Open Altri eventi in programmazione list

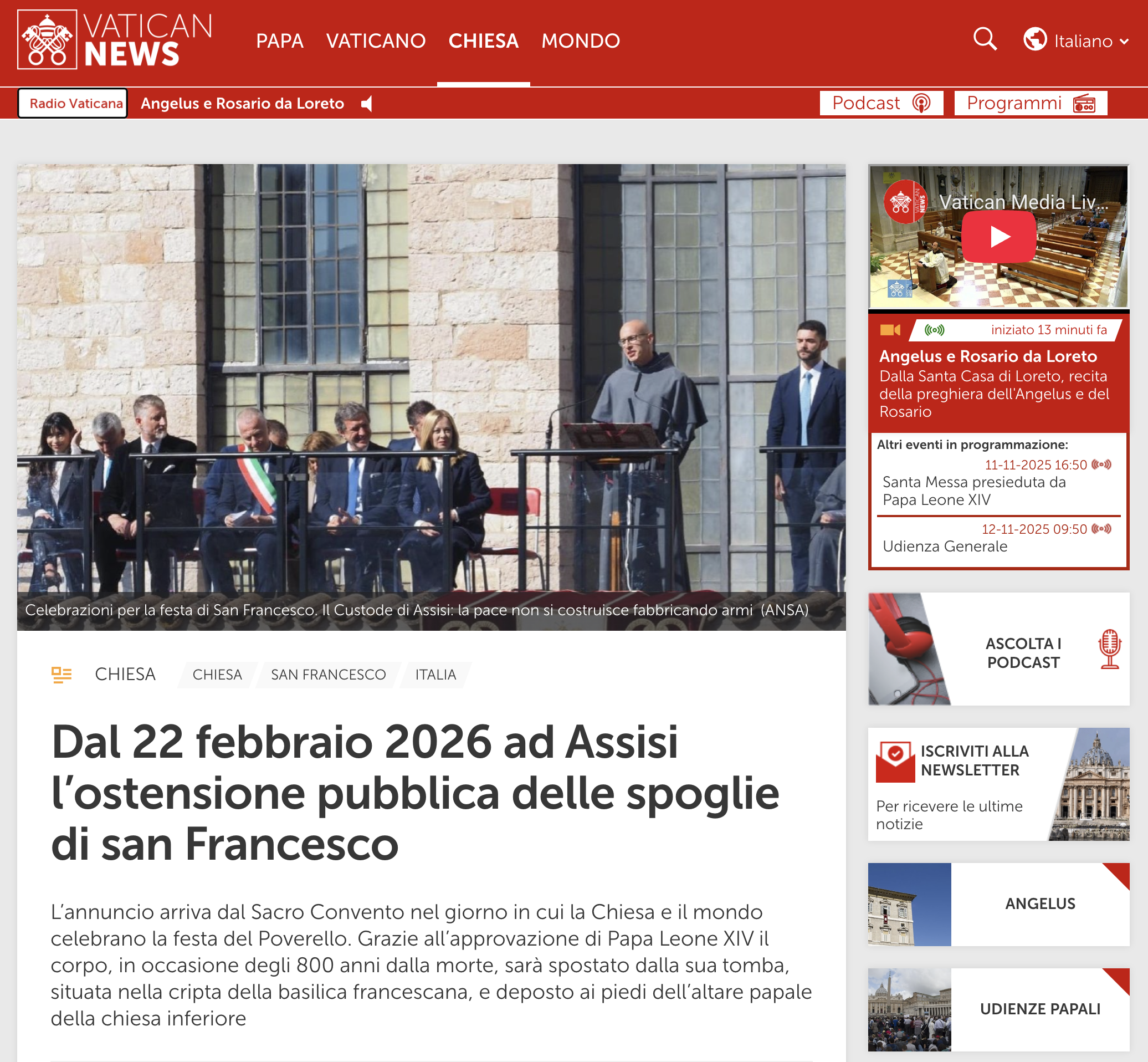tap(972, 443)
